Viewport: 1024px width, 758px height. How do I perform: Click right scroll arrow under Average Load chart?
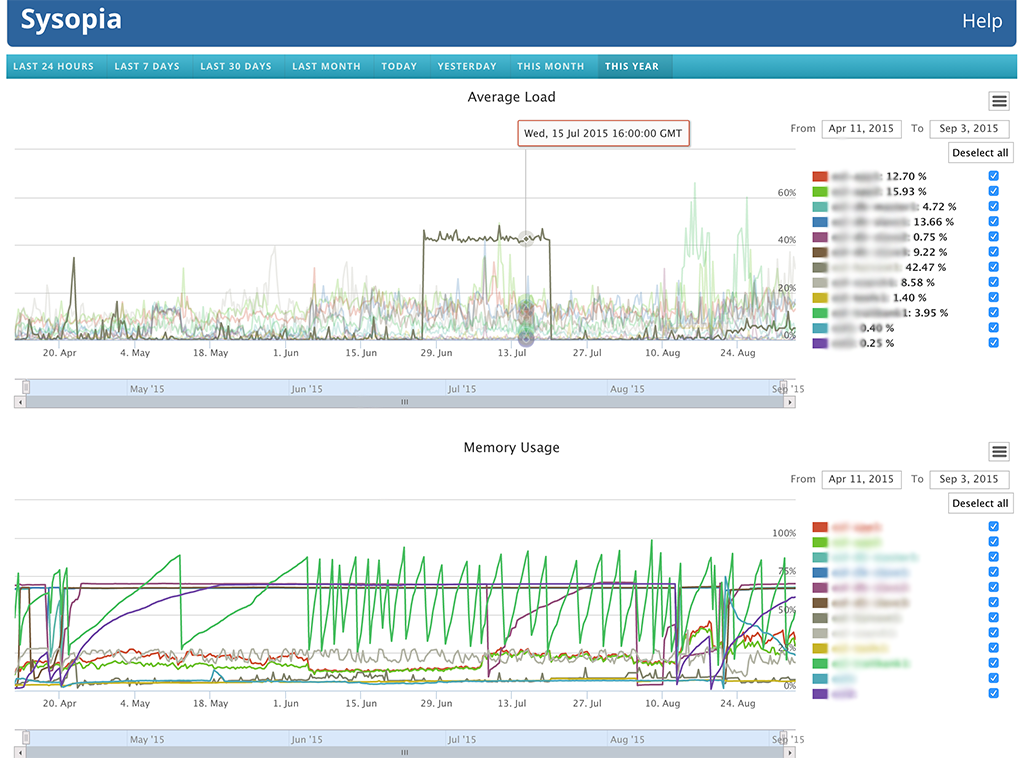tap(790, 402)
